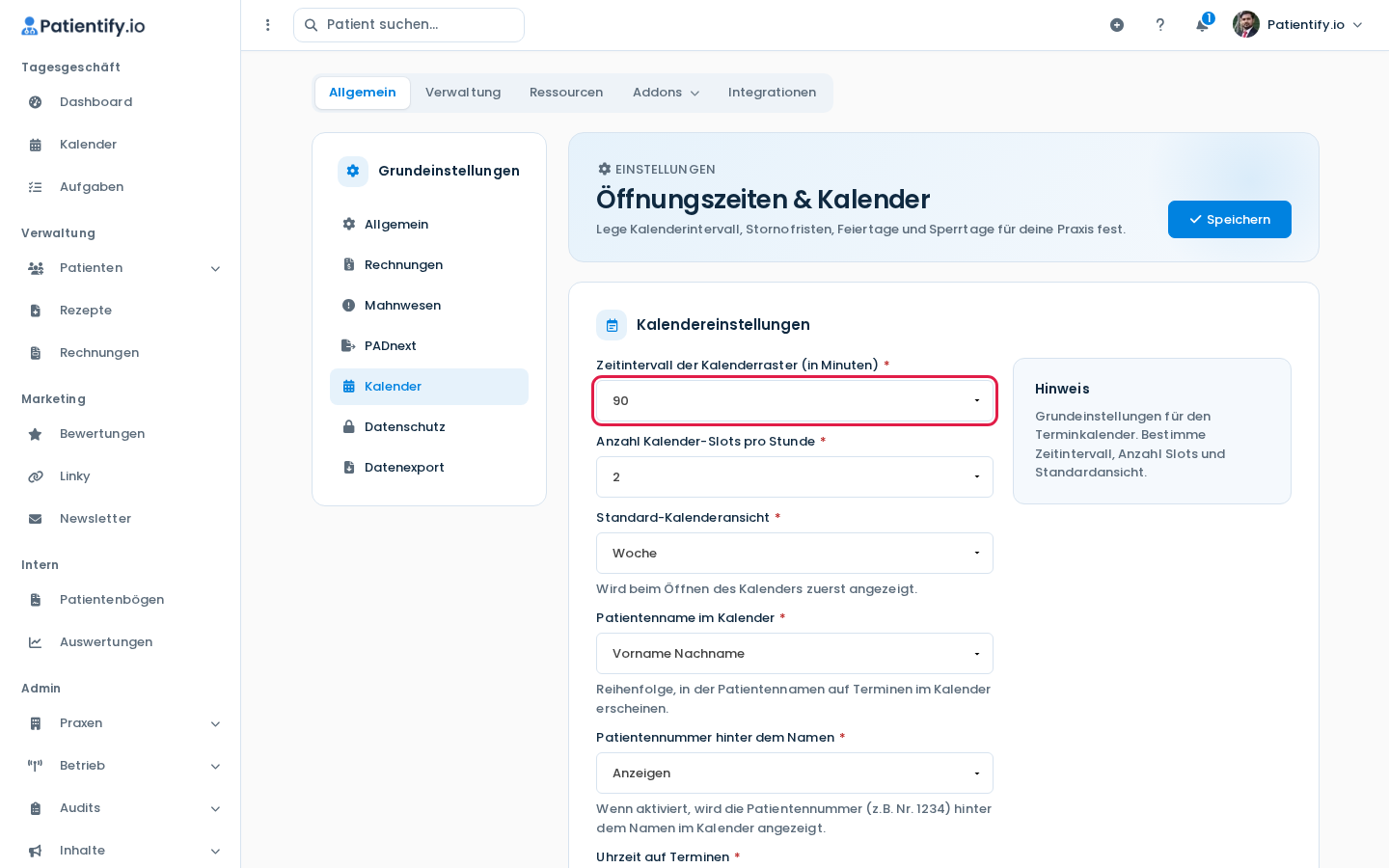This screenshot has width=1389, height=868.
Task: Open the Addons tab menu
Action: point(666,93)
